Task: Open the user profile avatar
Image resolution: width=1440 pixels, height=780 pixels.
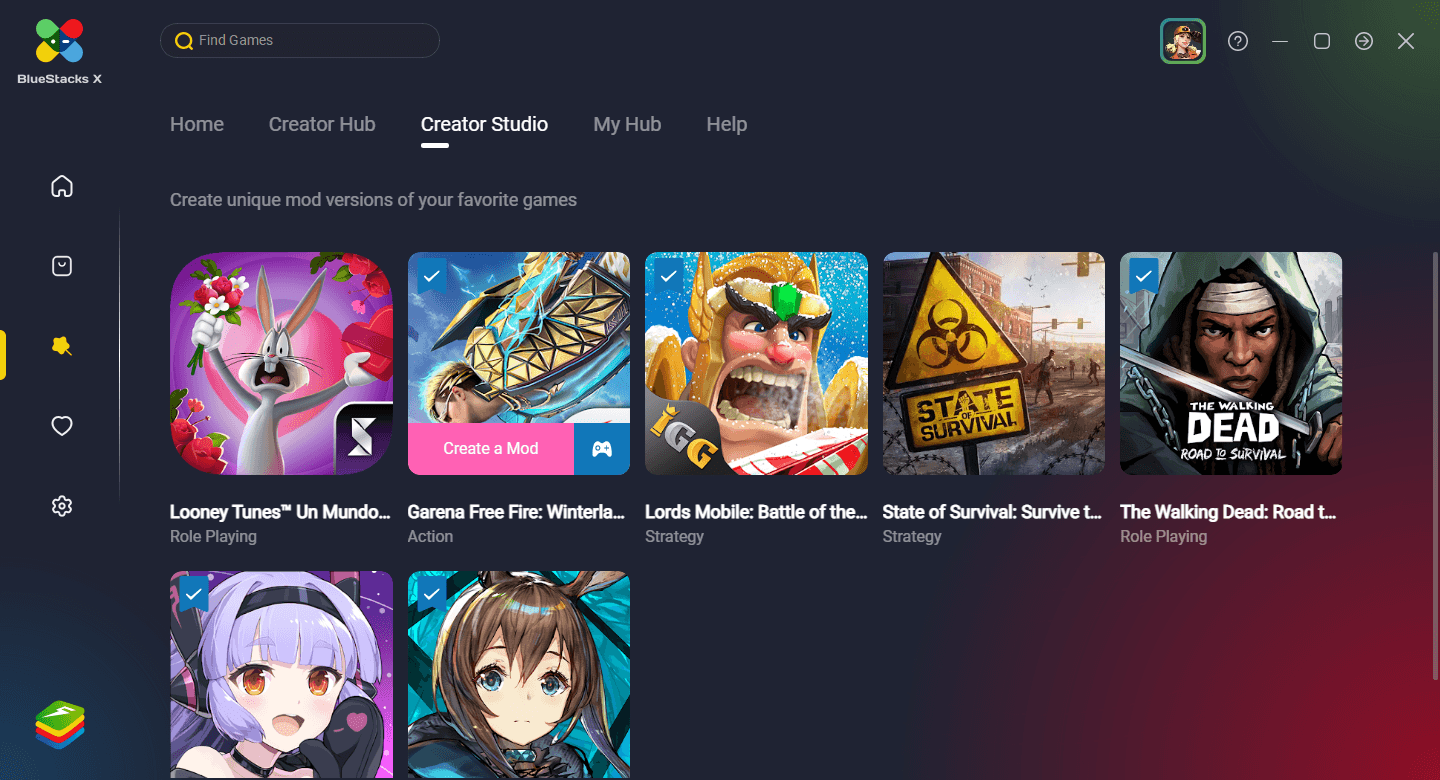Action: 1183,41
